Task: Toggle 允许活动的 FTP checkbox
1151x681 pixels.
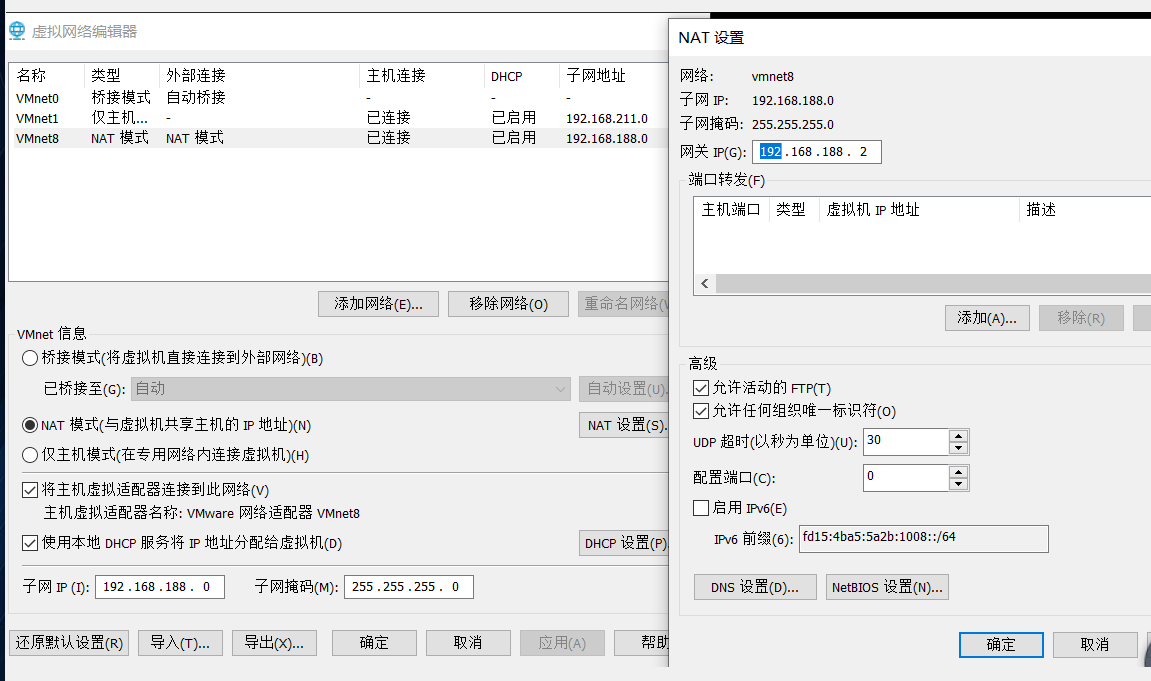Action: [701, 388]
